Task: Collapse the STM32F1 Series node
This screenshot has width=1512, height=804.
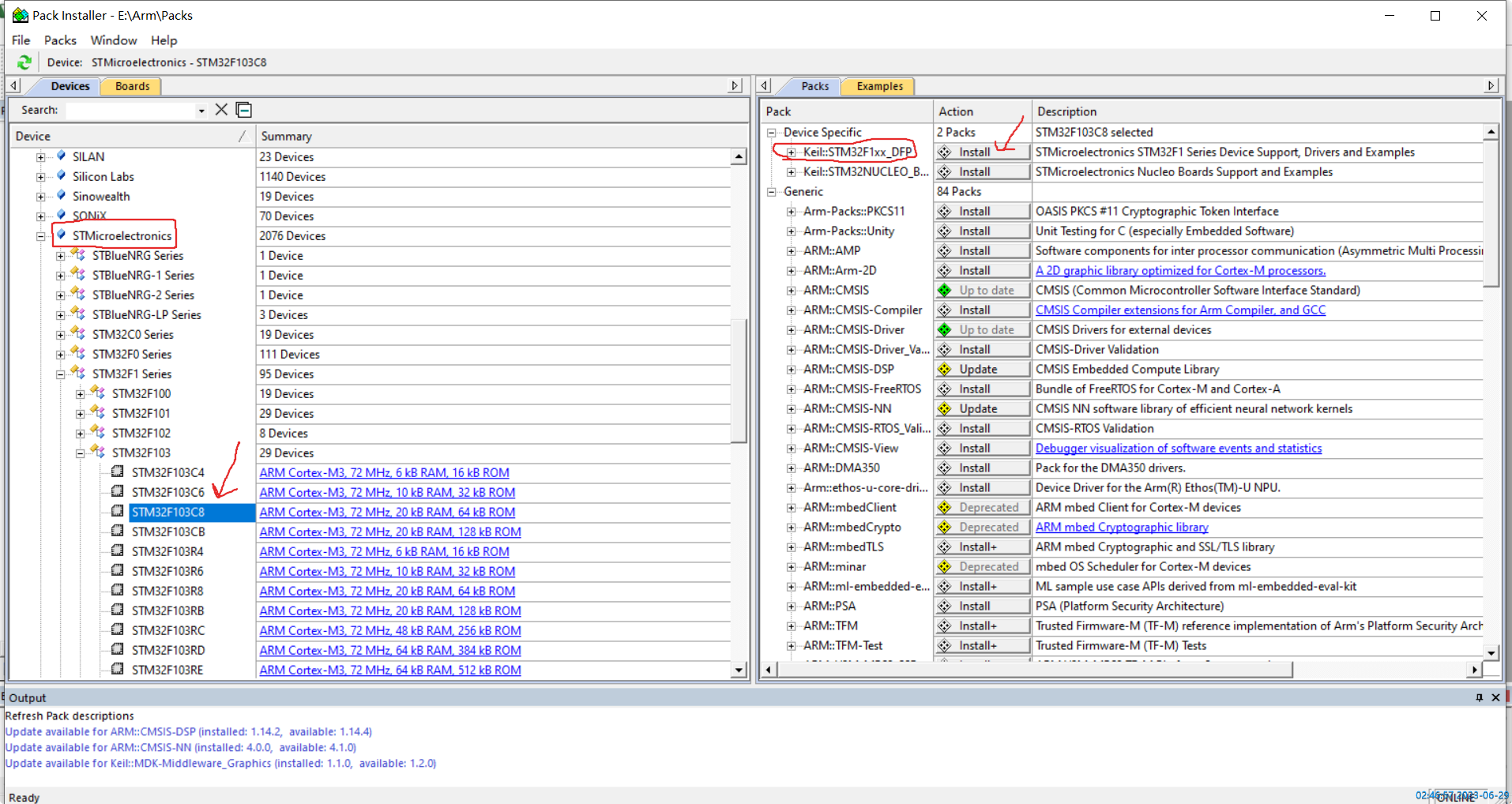Action: 61,374
